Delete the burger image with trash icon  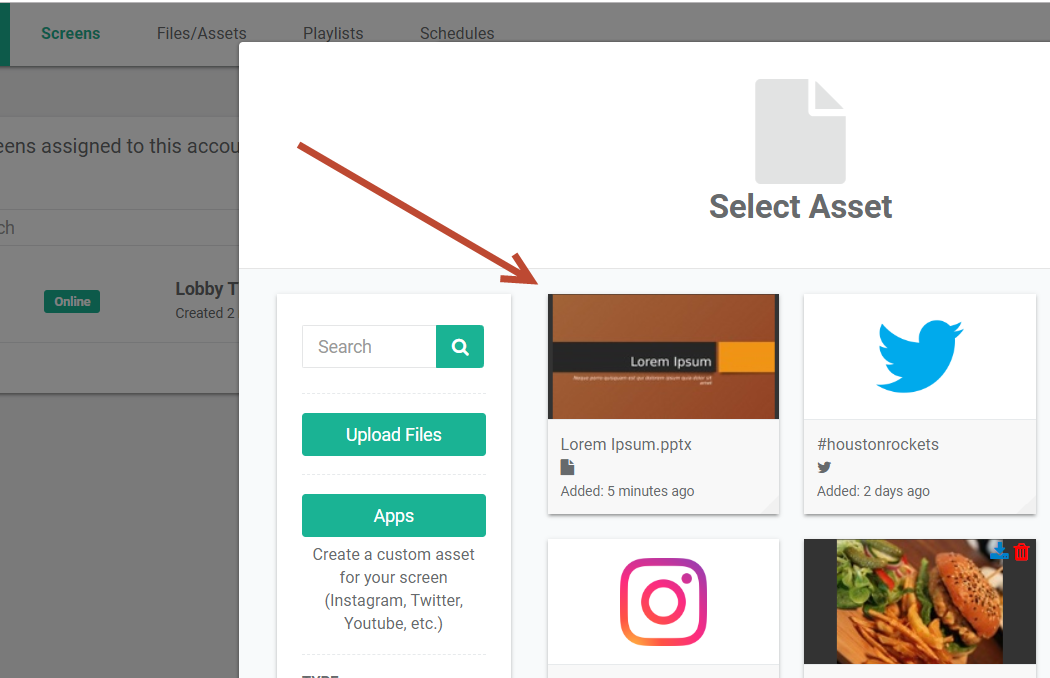(x=1021, y=552)
